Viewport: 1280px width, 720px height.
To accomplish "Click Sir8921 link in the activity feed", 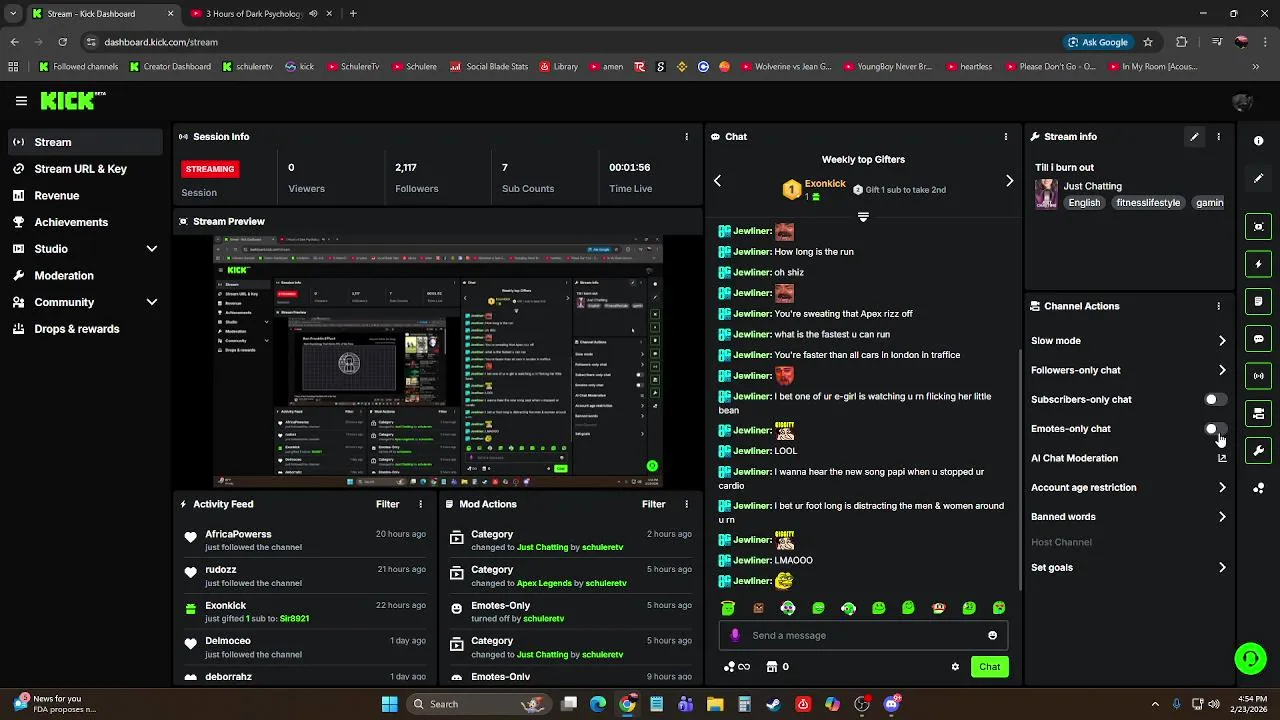I will point(294,619).
